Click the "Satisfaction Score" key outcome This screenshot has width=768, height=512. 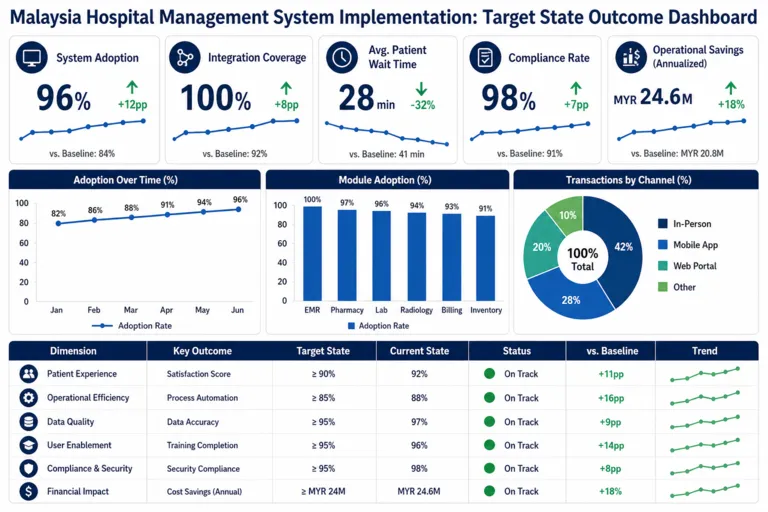pyautogui.click(x=198, y=374)
